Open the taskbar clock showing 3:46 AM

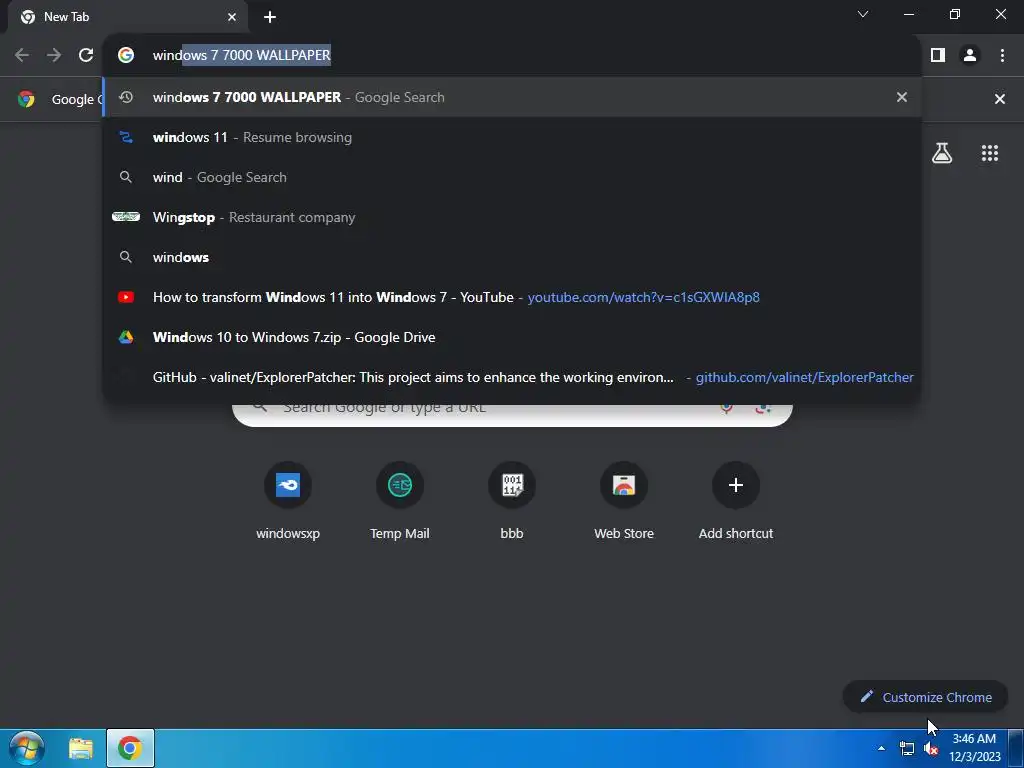[x=974, y=748]
